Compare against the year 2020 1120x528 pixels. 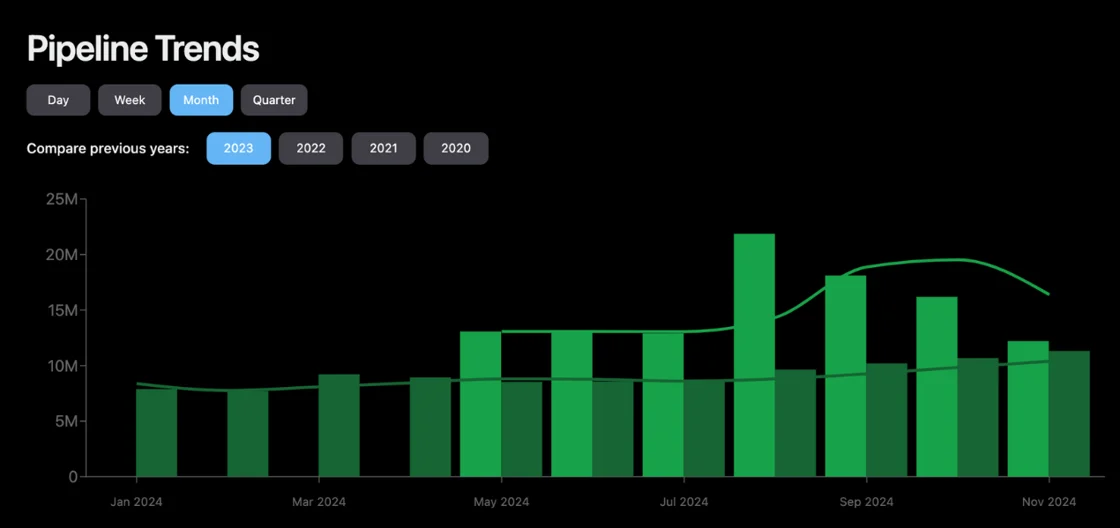tap(456, 148)
